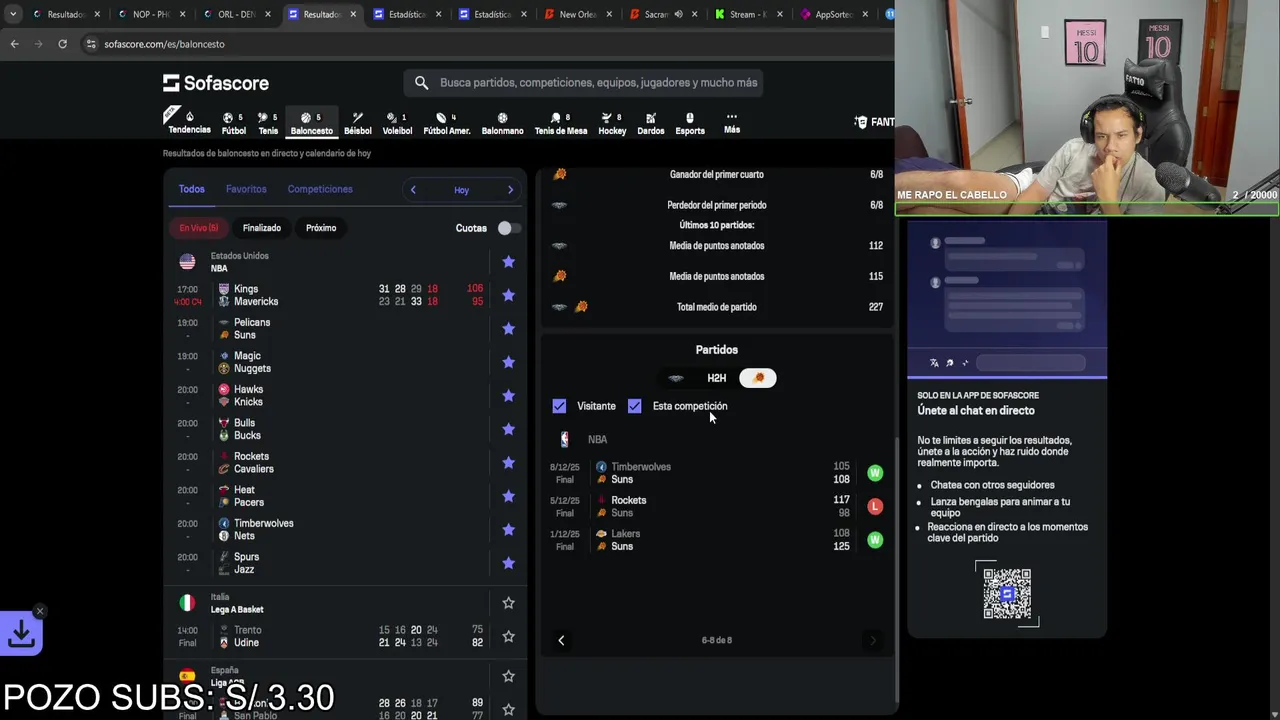1280x720 pixels.
Task: Open Rockets vs Suns 5/12/25 result
Action: pyautogui.click(x=717, y=506)
